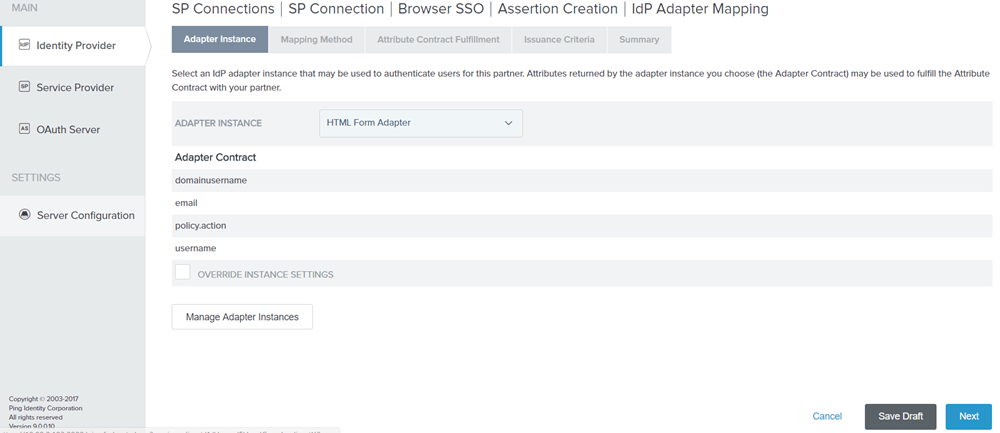Switch to the Mapping Method tab
1000x433 pixels.
pos(316,40)
